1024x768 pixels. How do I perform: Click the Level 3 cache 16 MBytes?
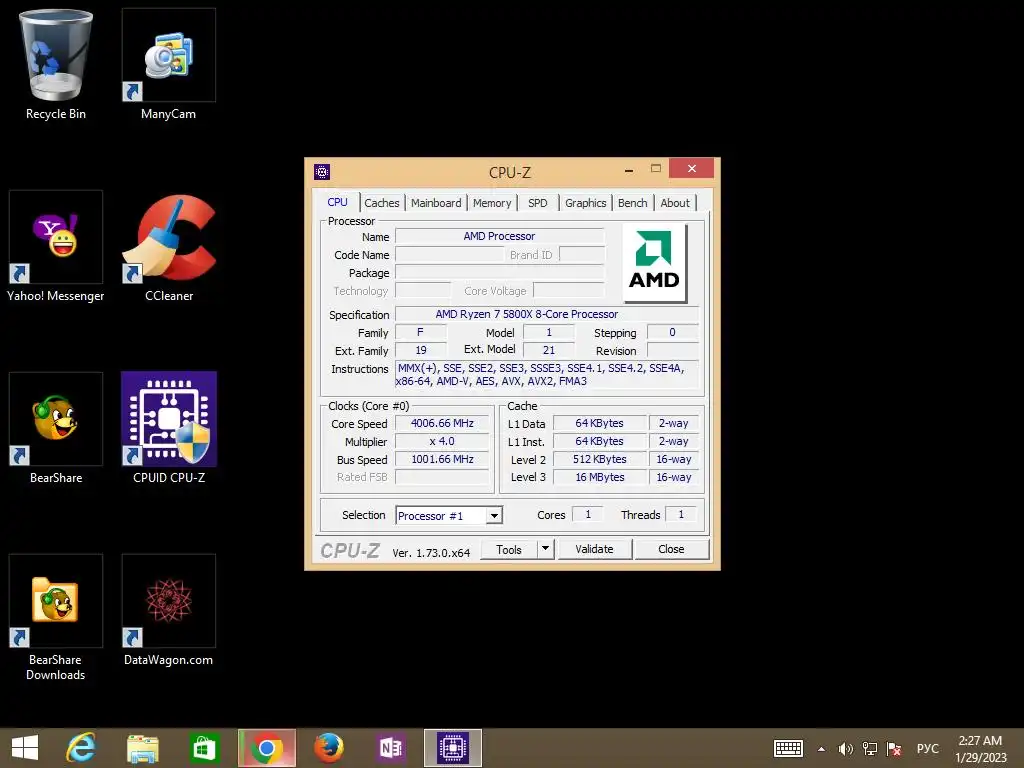point(600,477)
